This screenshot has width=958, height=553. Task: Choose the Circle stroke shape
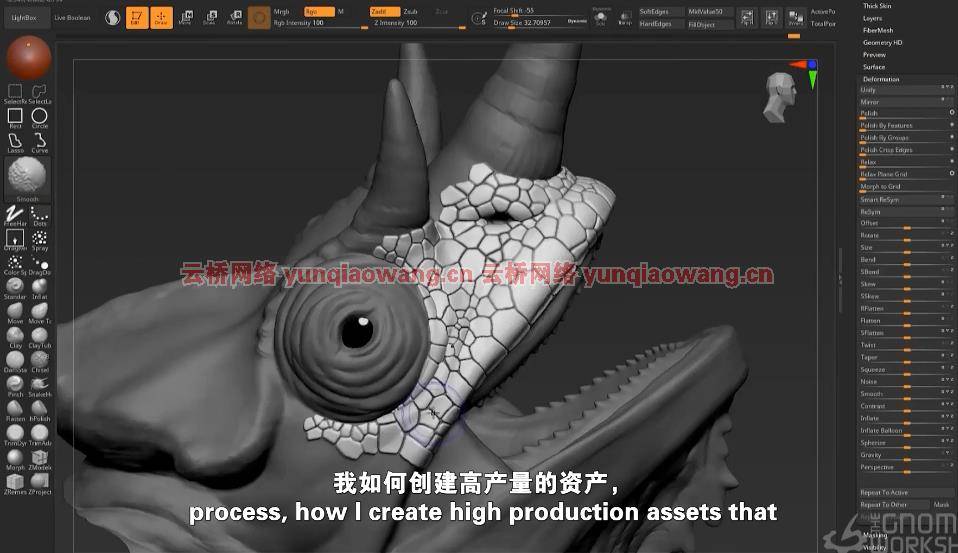[40, 117]
